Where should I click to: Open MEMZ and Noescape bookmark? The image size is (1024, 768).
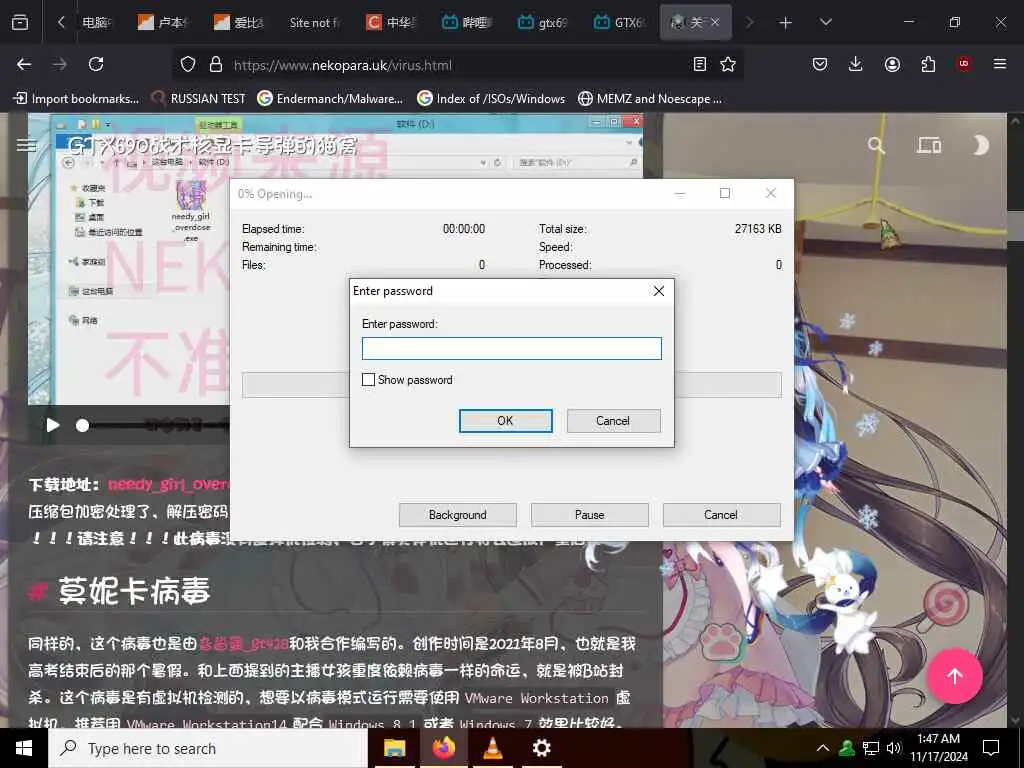tap(650, 99)
